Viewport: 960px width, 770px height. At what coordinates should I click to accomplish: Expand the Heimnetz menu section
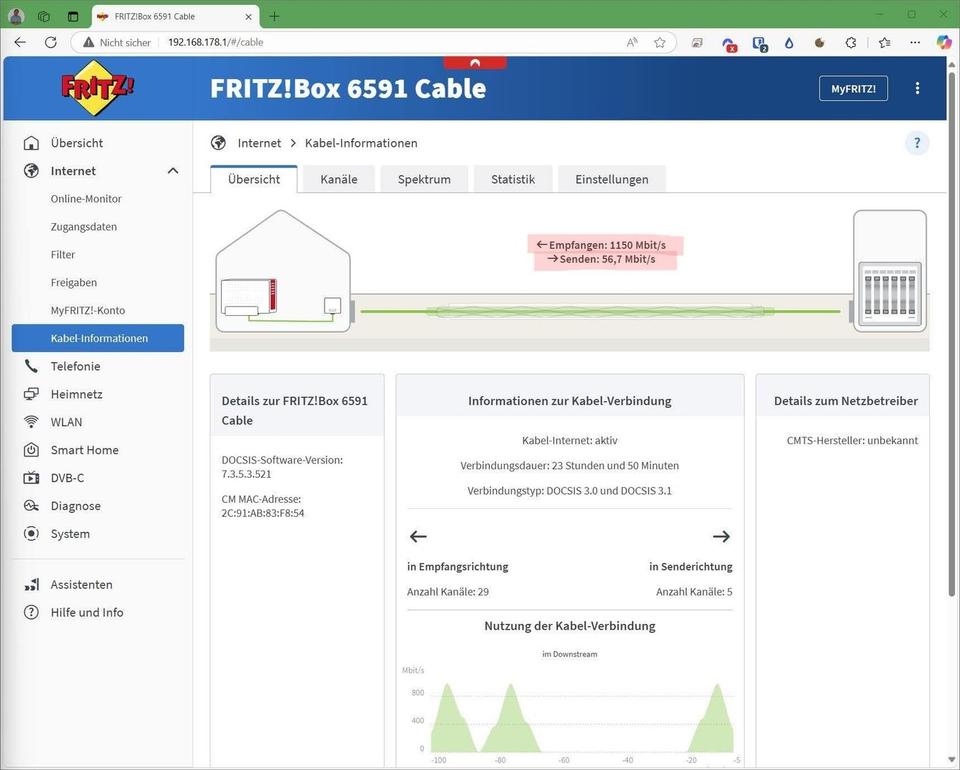76,394
